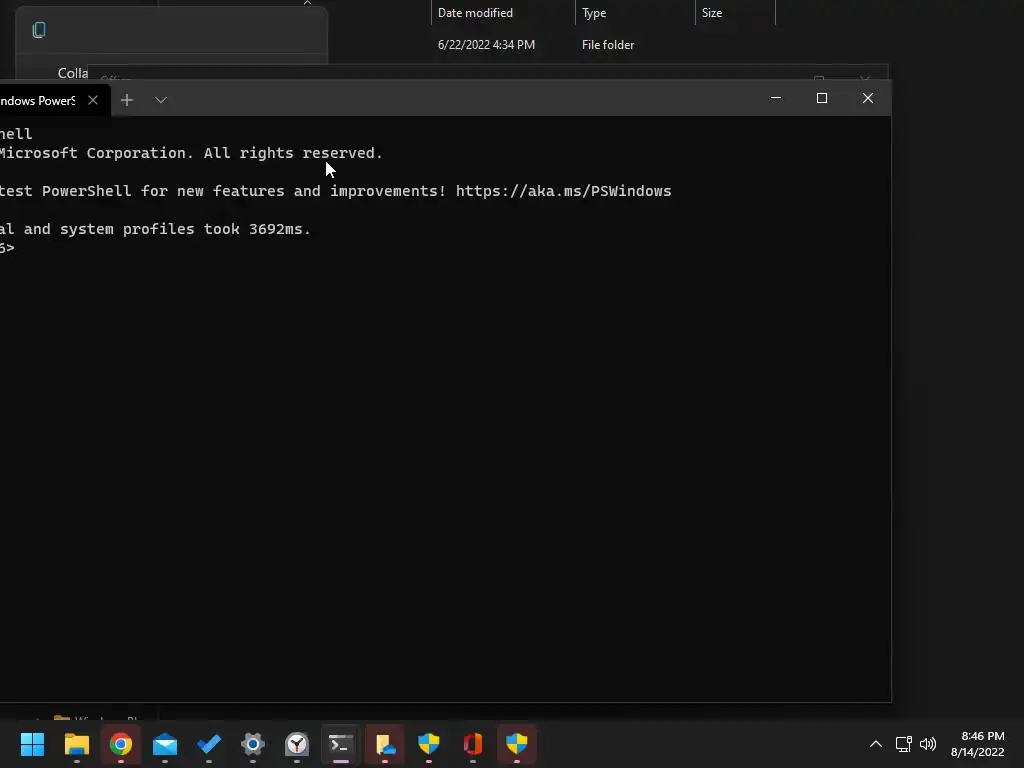
Task: Open a new tab in Windows Terminal
Action: [127, 100]
